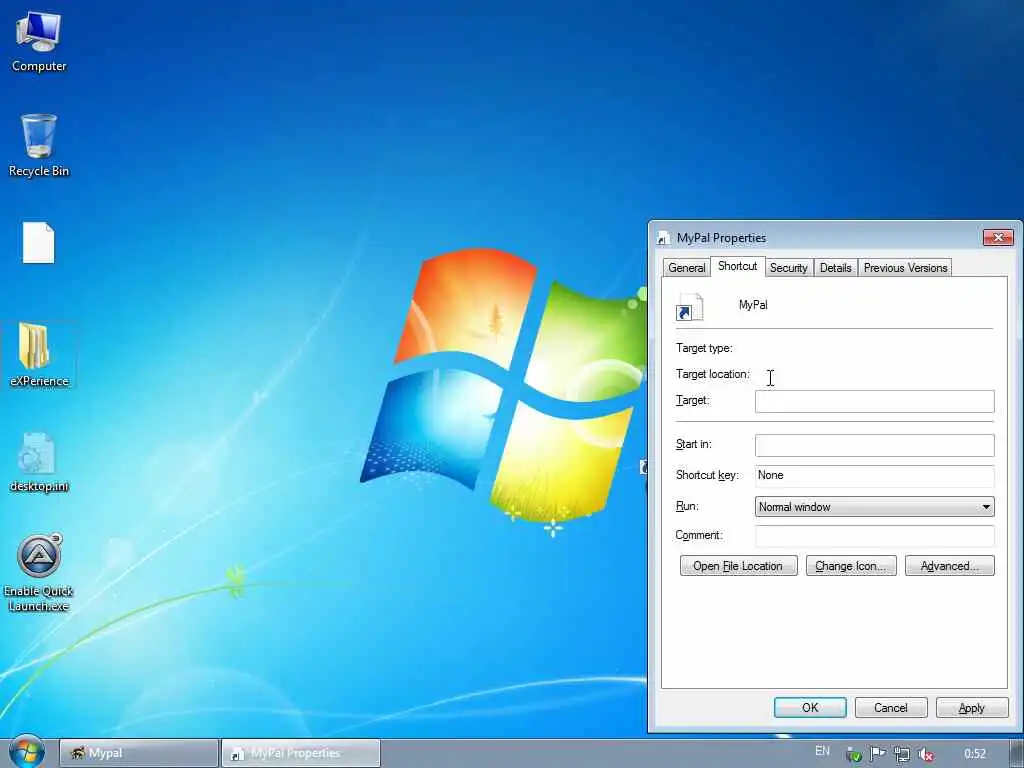
Task: Click the Safely Remove Hardware tray icon
Action: click(854, 754)
